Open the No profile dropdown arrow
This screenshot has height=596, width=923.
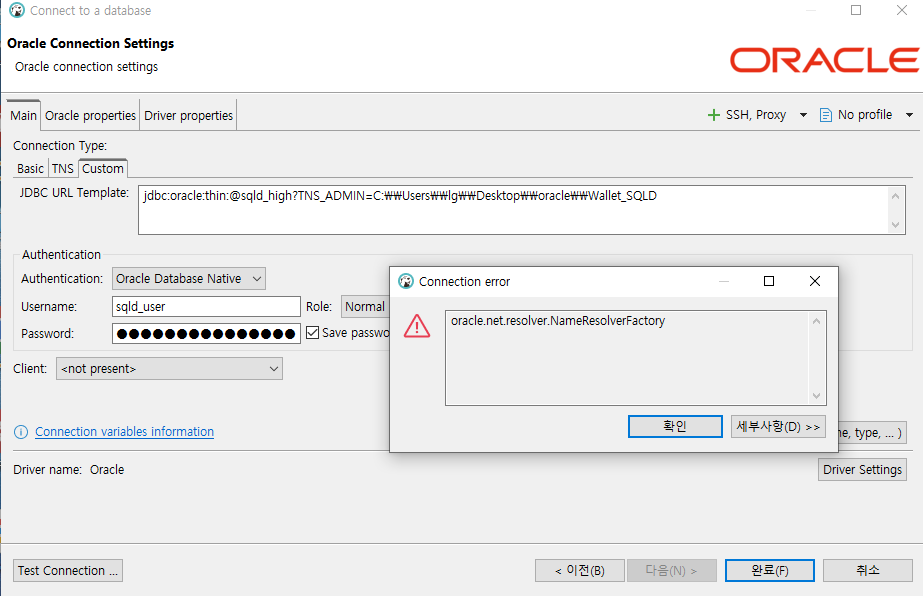tap(909, 115)
